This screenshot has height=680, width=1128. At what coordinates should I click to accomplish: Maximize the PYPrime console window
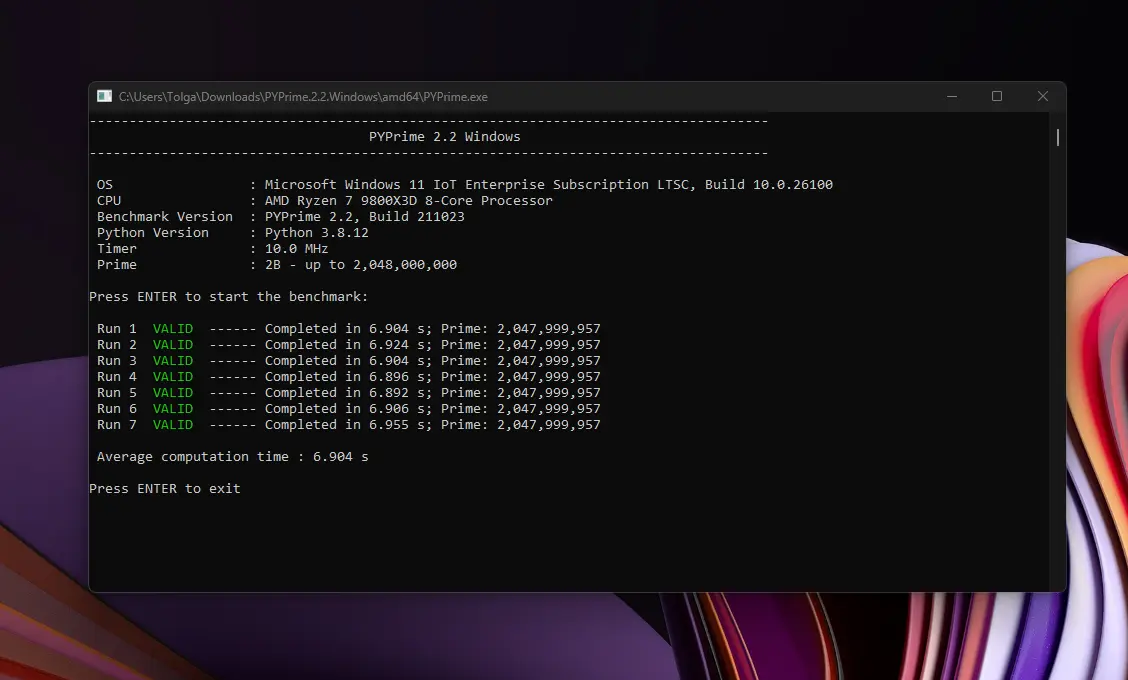pyautogui.click(x=997, y=96)
